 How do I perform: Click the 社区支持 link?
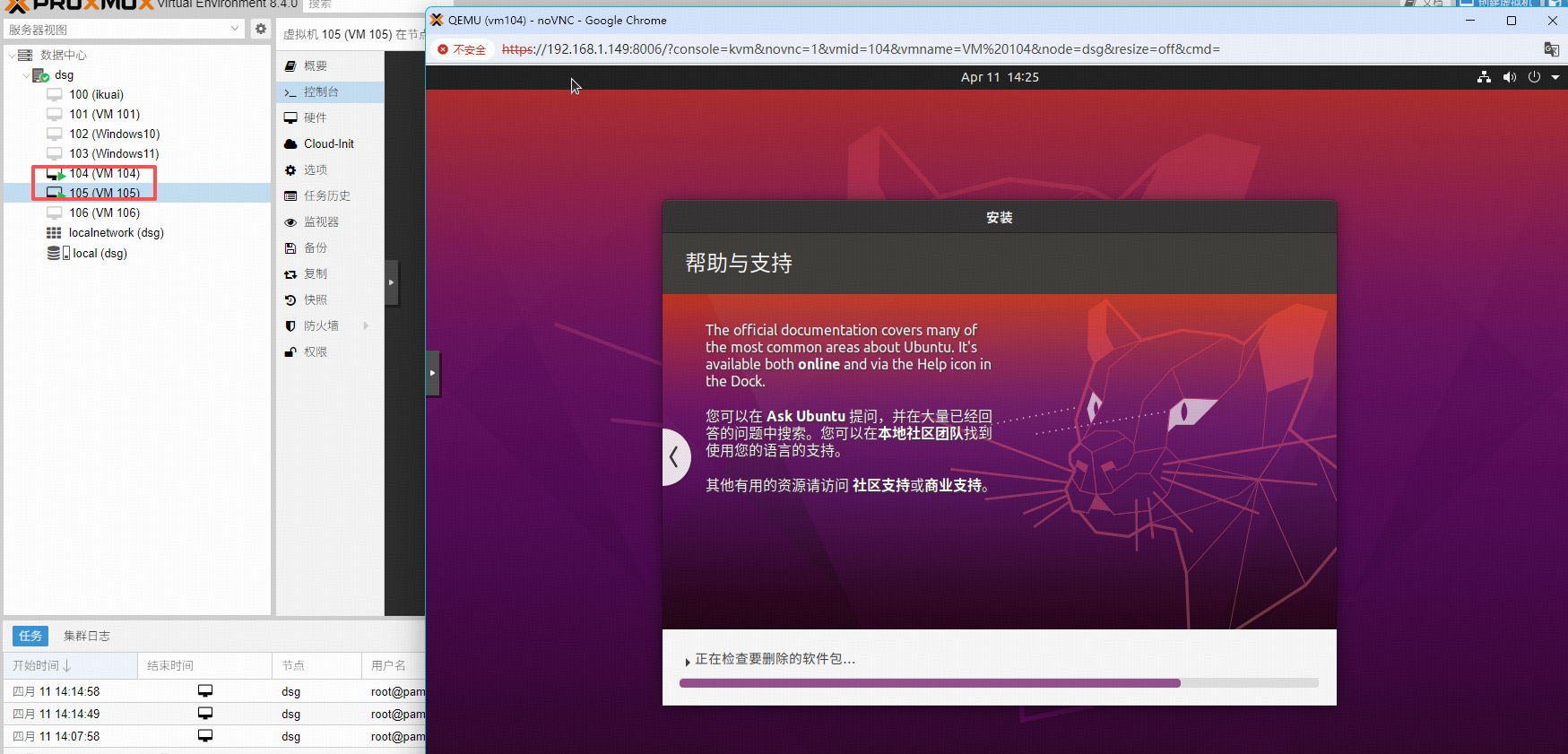pos(881,485)
